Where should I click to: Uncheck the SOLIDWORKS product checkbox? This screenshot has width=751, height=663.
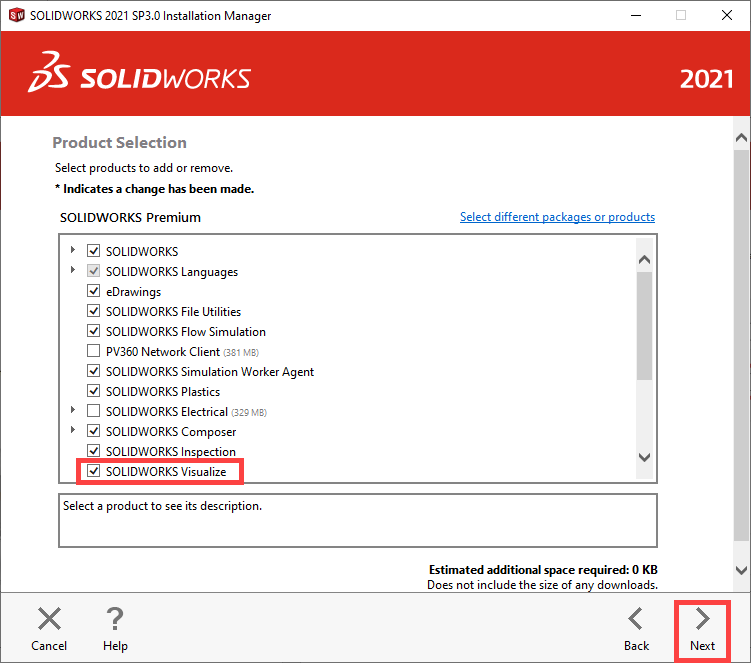point(93,251)
